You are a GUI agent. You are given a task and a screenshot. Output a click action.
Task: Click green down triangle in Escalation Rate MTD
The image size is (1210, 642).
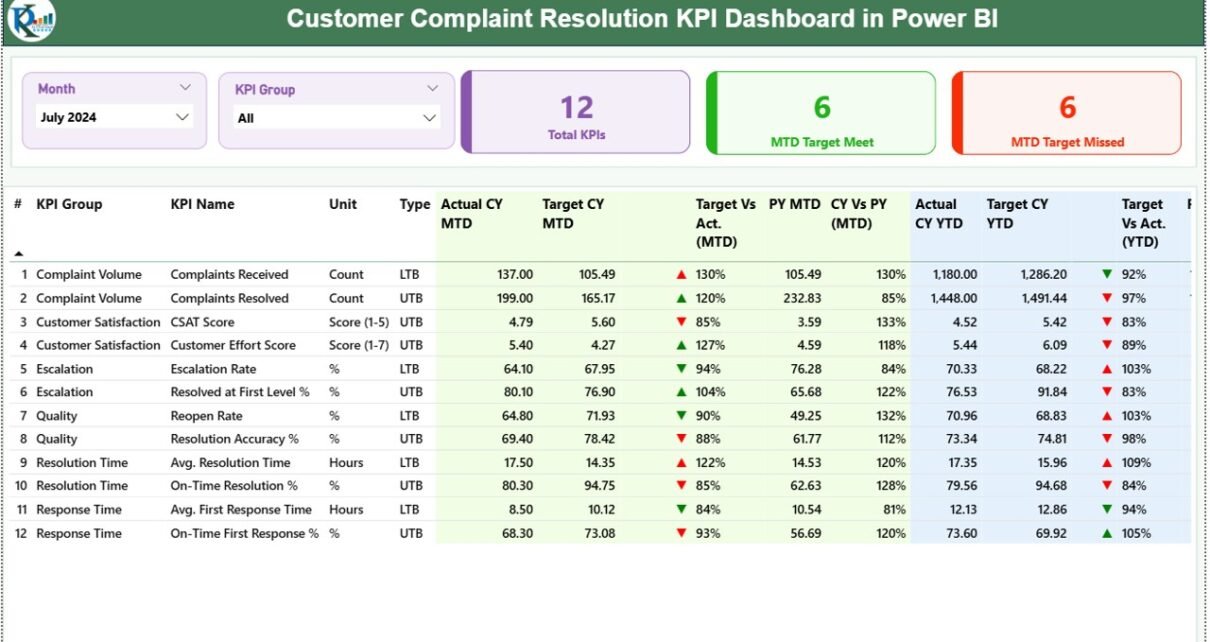pos(681,369)
